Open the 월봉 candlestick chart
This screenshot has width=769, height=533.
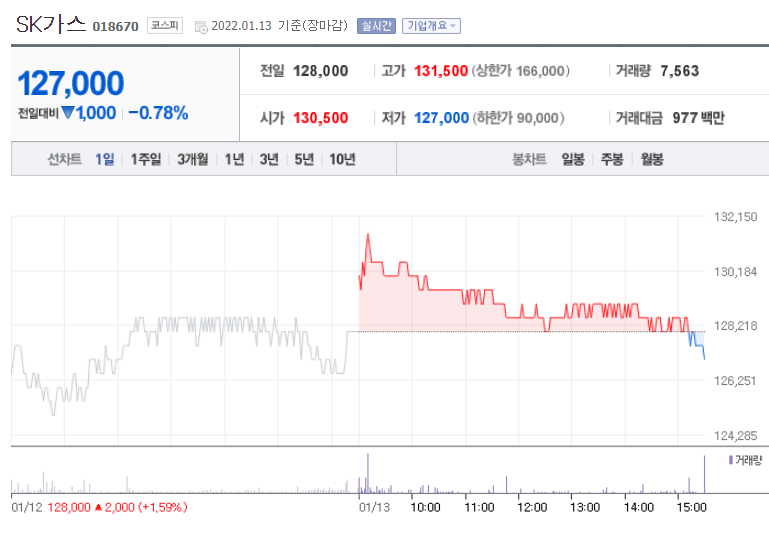click(x=652, y=159)
